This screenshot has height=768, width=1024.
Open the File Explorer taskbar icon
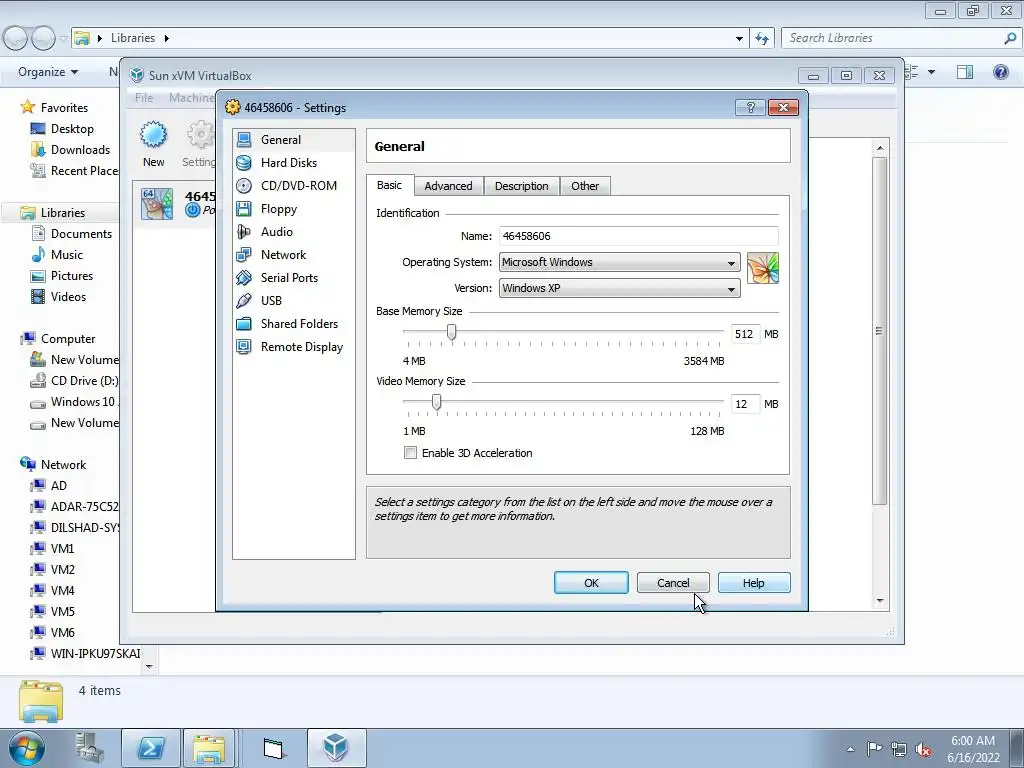(209, 748)
